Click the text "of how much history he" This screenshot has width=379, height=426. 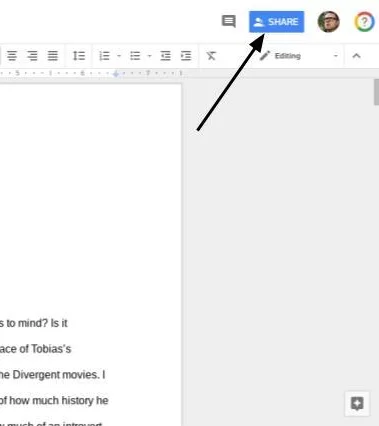[x=54, y=400]
